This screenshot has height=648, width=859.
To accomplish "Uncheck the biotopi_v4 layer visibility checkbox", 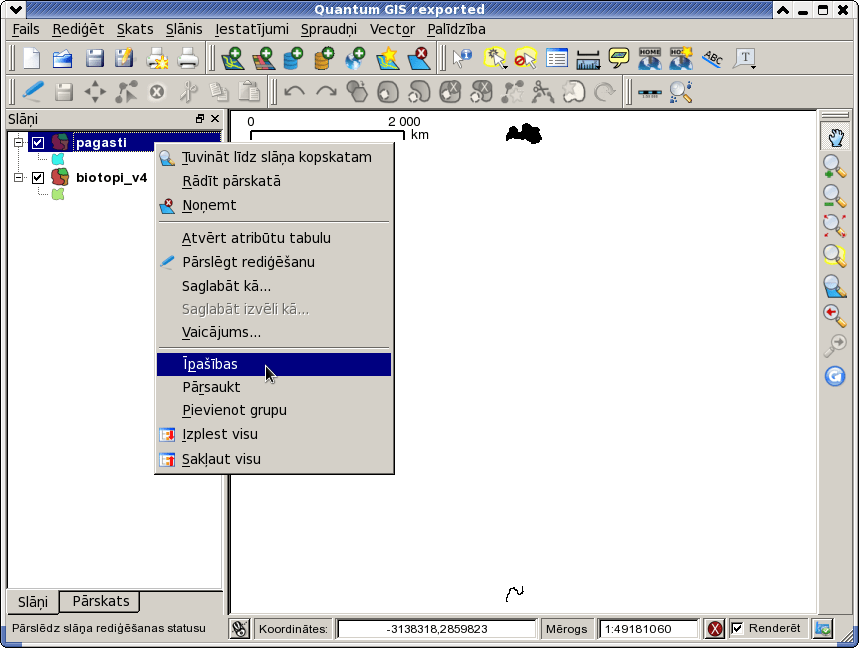I will (x=38, y=177).
